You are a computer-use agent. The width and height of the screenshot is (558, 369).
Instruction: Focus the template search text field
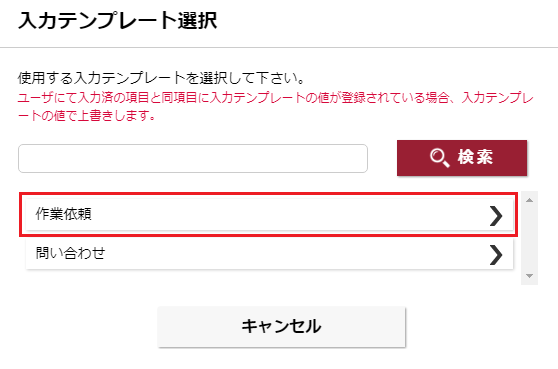coord(193,158)
